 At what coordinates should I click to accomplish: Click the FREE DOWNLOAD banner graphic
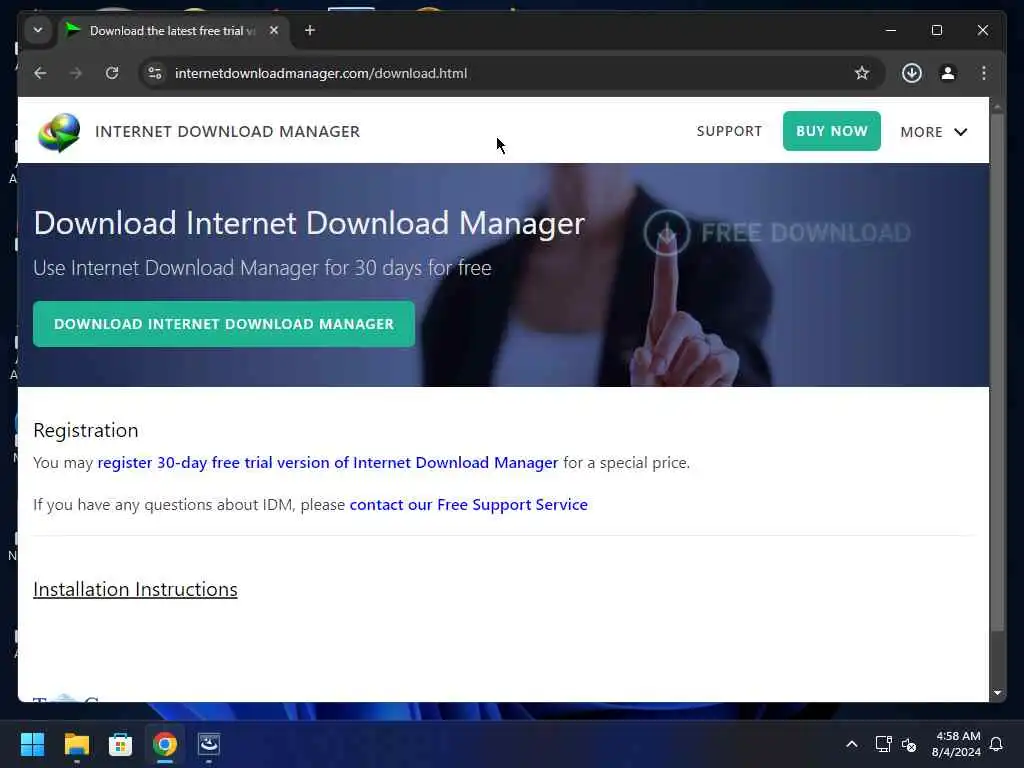(x=777, y=232)
